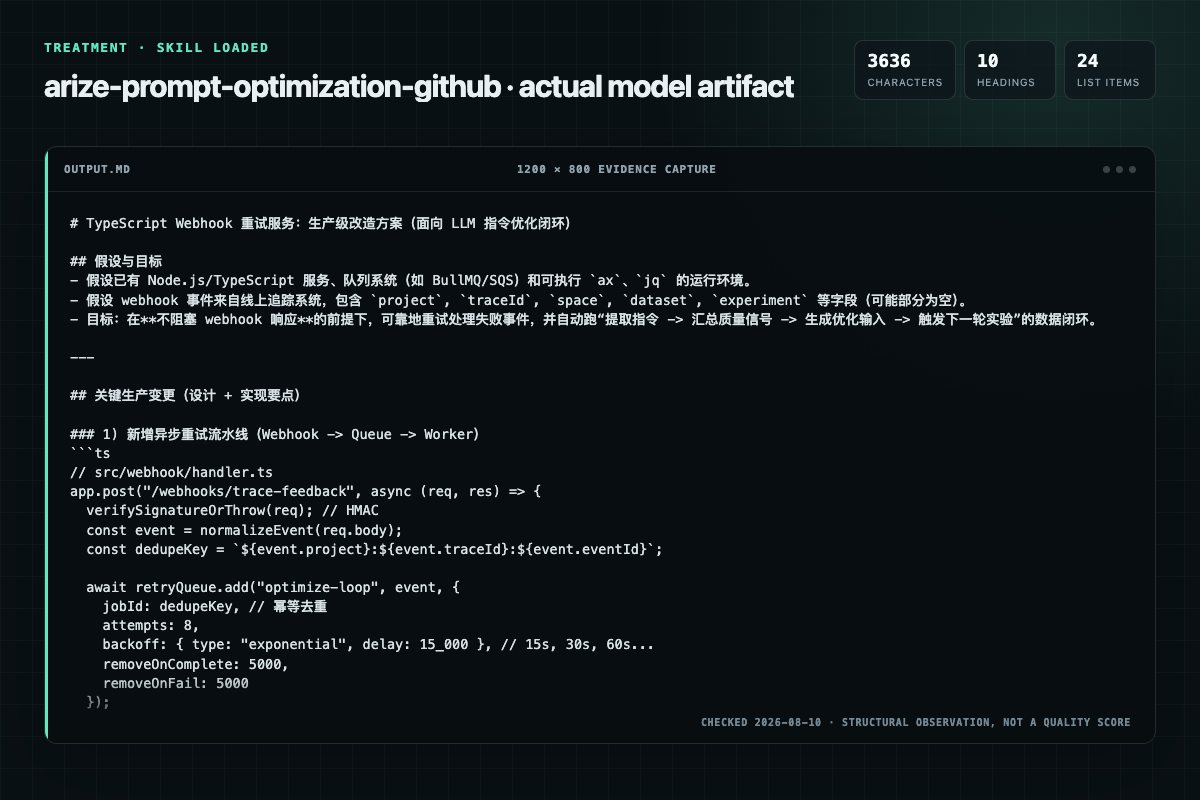The width and height of the screenshot is (1200, 800).
Task: Click the 24 List Items stat card
Action: [1109, 70]
